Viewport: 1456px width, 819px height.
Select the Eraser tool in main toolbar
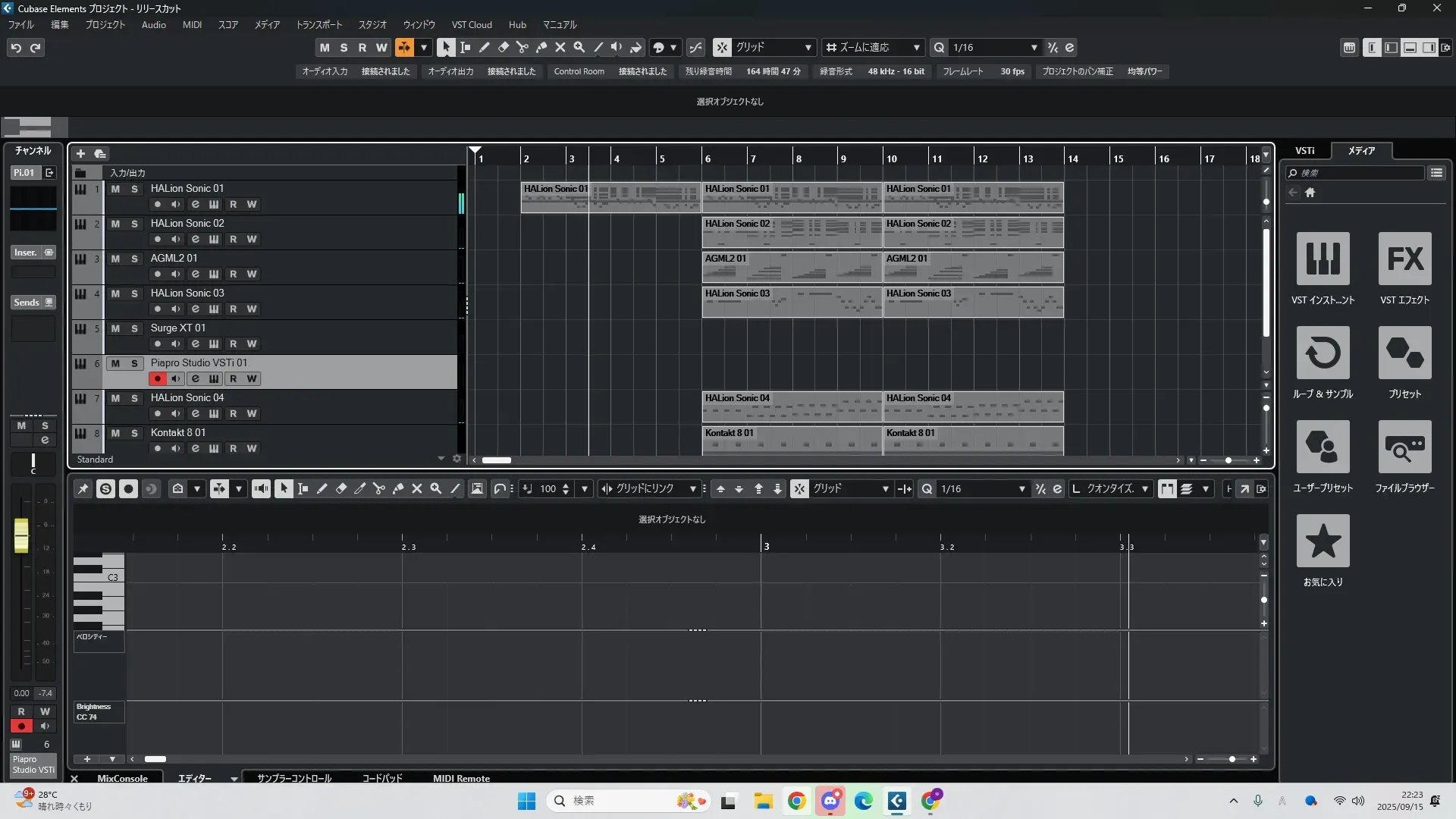(x=503, y=47)
